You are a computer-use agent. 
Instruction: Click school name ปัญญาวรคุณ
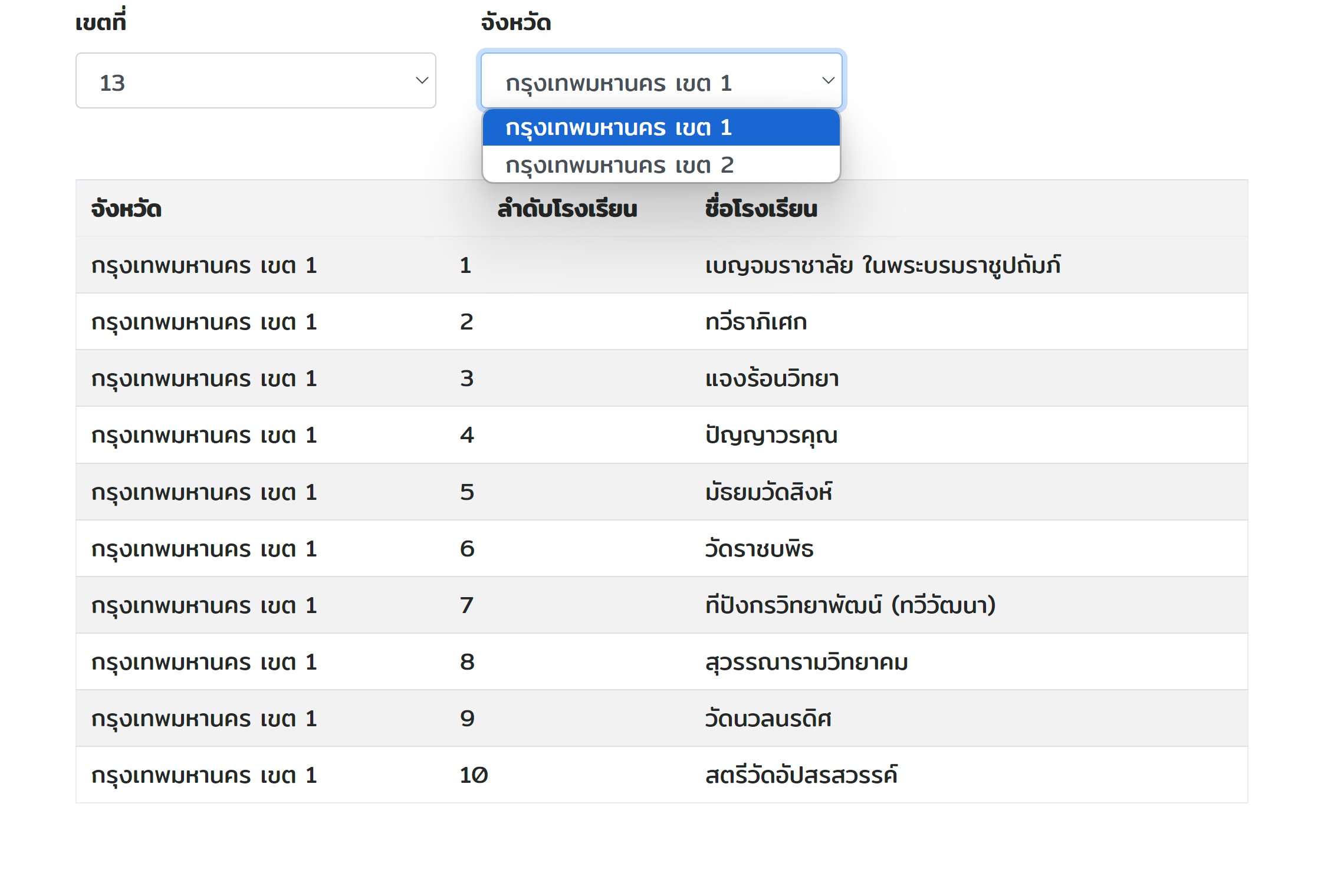coord(771,435)
